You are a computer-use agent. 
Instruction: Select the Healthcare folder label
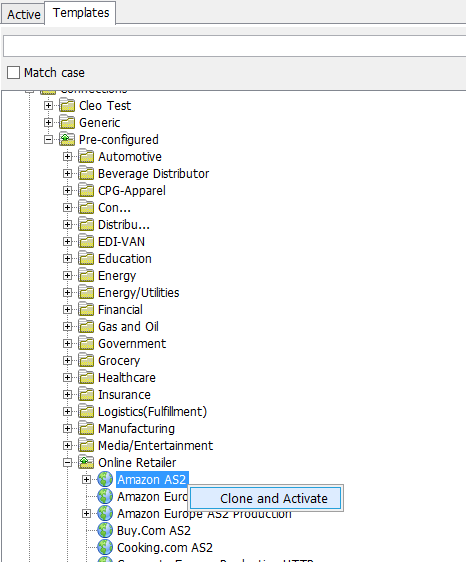click(x=127, y=377)
